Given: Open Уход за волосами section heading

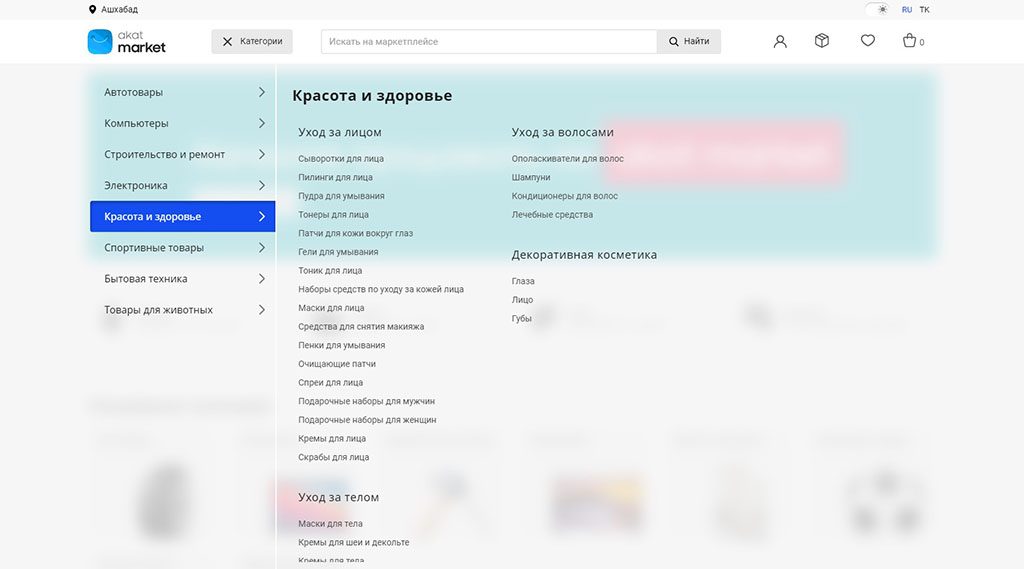Looking at the screenshot, I should [562, 133].
